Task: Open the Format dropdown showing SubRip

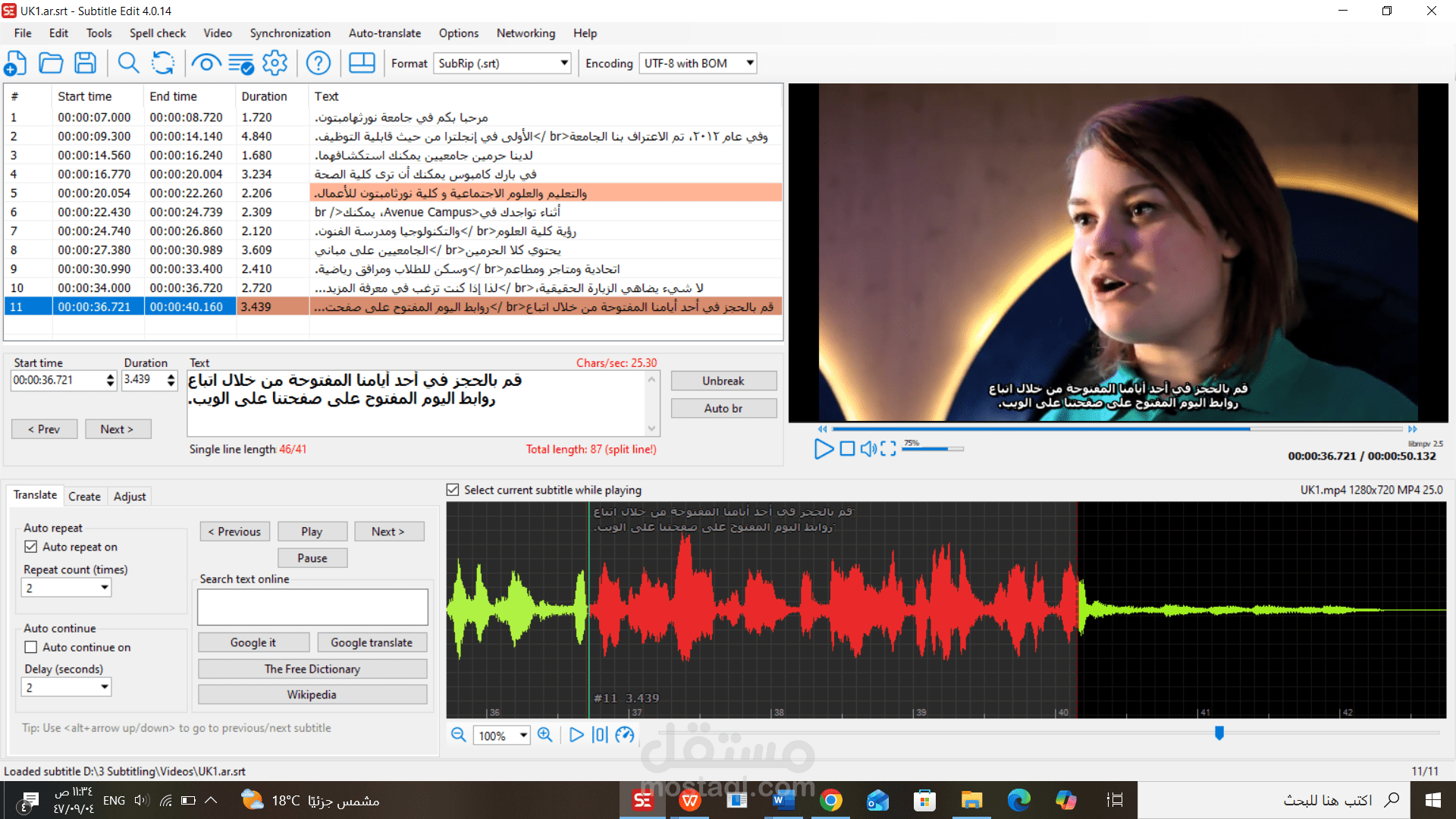Action: 564,63
